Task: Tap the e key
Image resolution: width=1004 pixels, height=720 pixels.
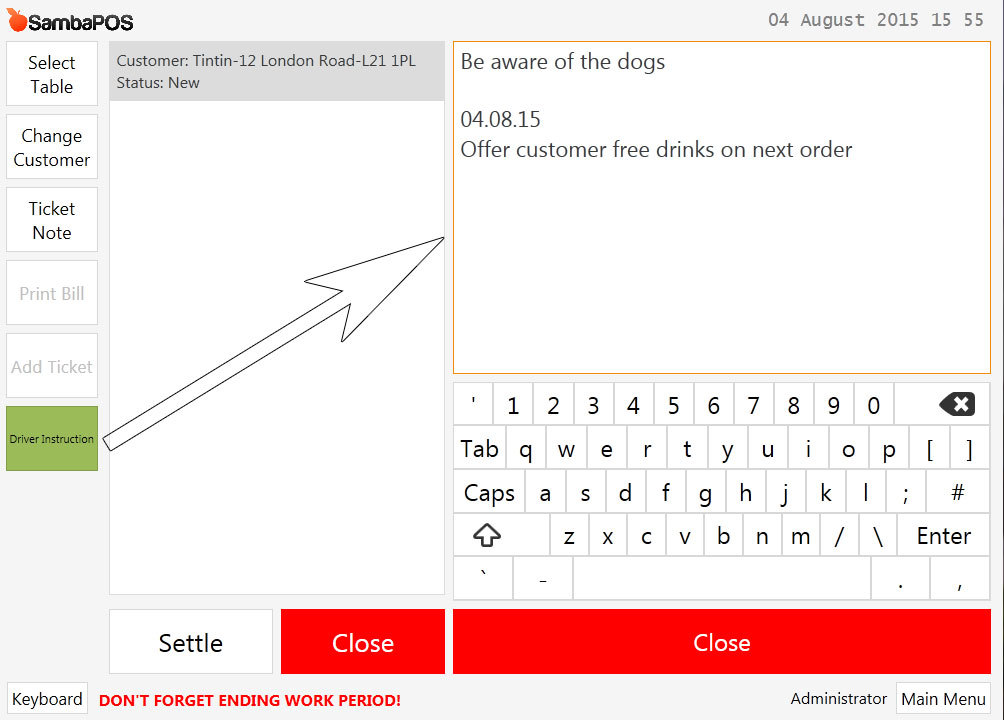Action: [x=606, y=449]
